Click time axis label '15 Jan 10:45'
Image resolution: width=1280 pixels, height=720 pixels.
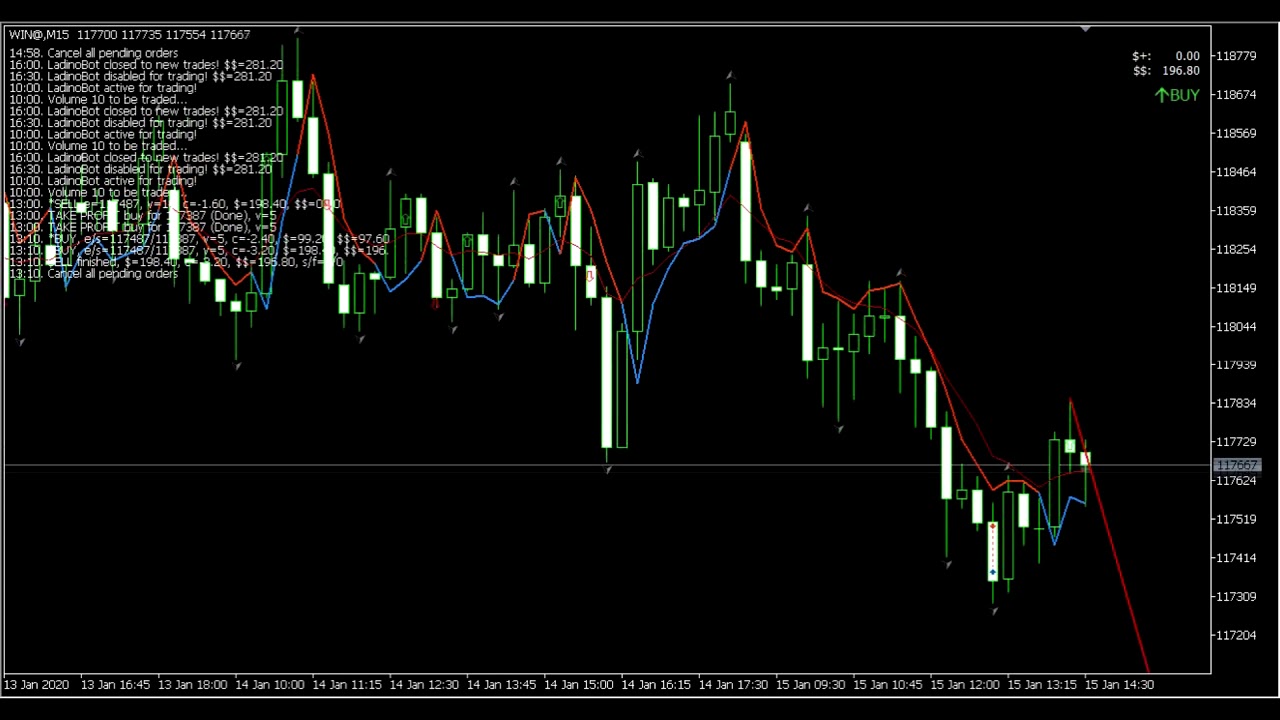tap(888, 685)
